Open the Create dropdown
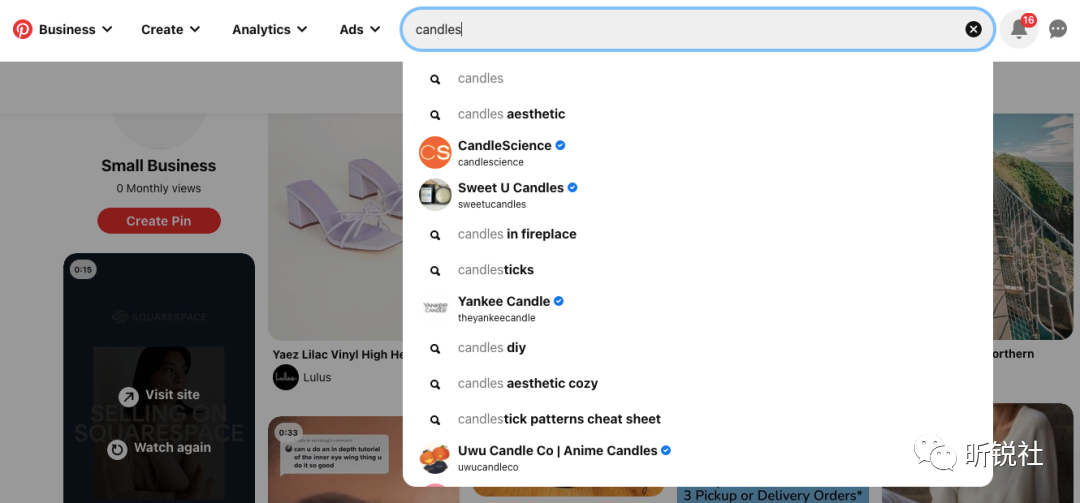 point(170,29)
